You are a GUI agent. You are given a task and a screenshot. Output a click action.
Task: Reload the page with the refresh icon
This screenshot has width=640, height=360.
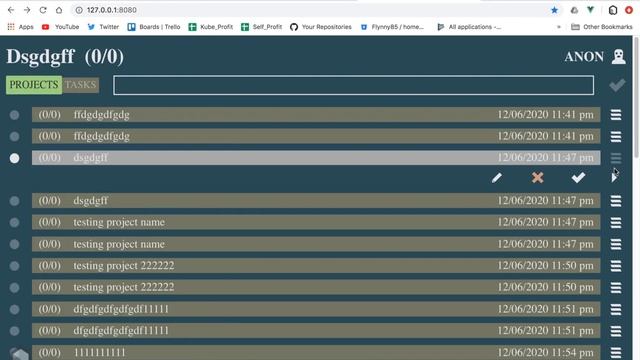pos(43,10)
